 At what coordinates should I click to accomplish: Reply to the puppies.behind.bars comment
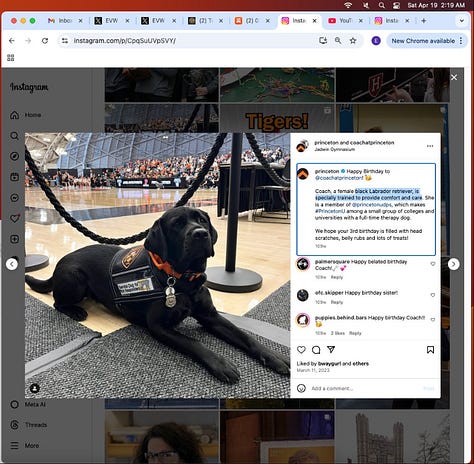click(355, 333)
